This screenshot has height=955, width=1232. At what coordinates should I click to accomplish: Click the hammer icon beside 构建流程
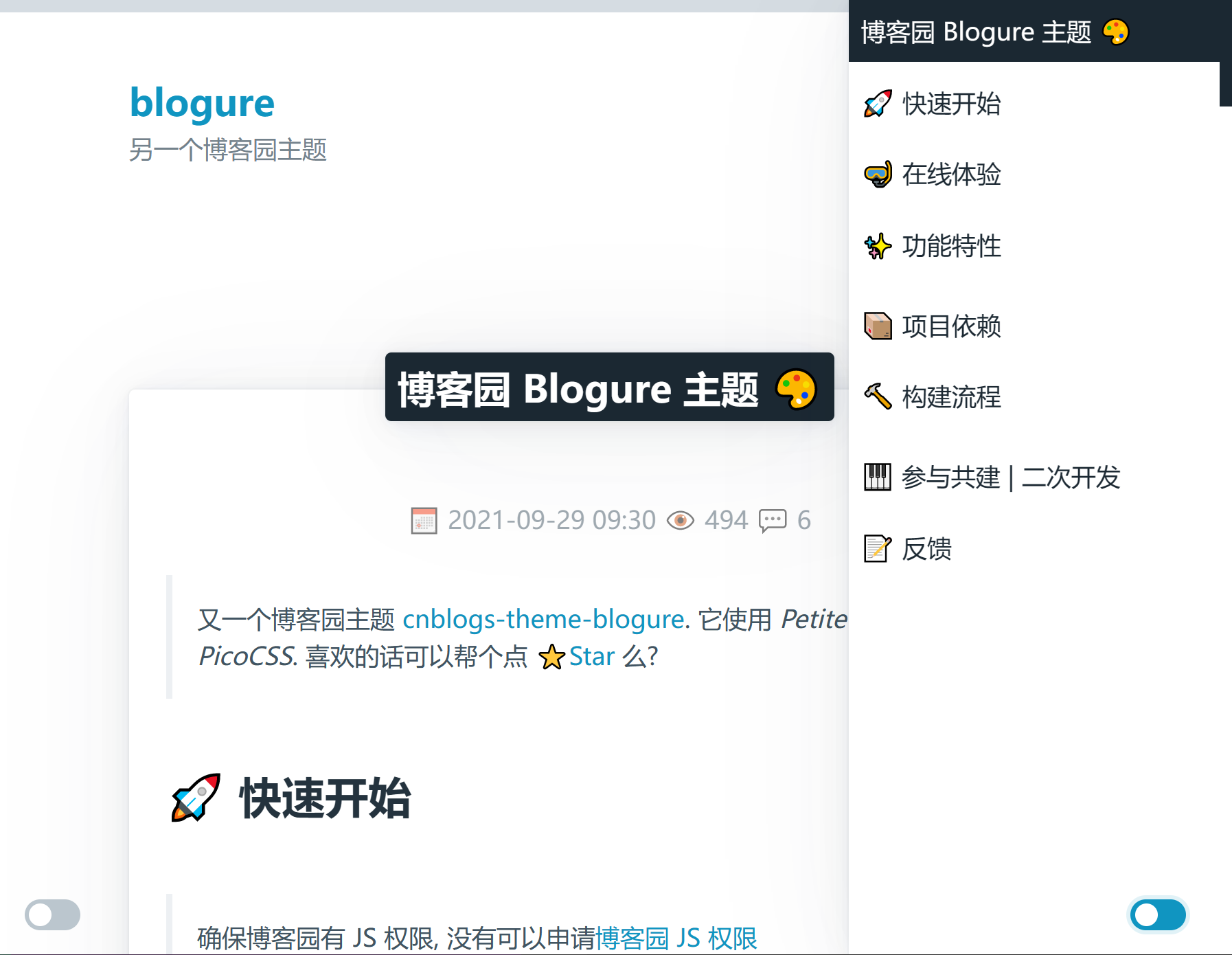pyautogui.click(x=878, y=396)
